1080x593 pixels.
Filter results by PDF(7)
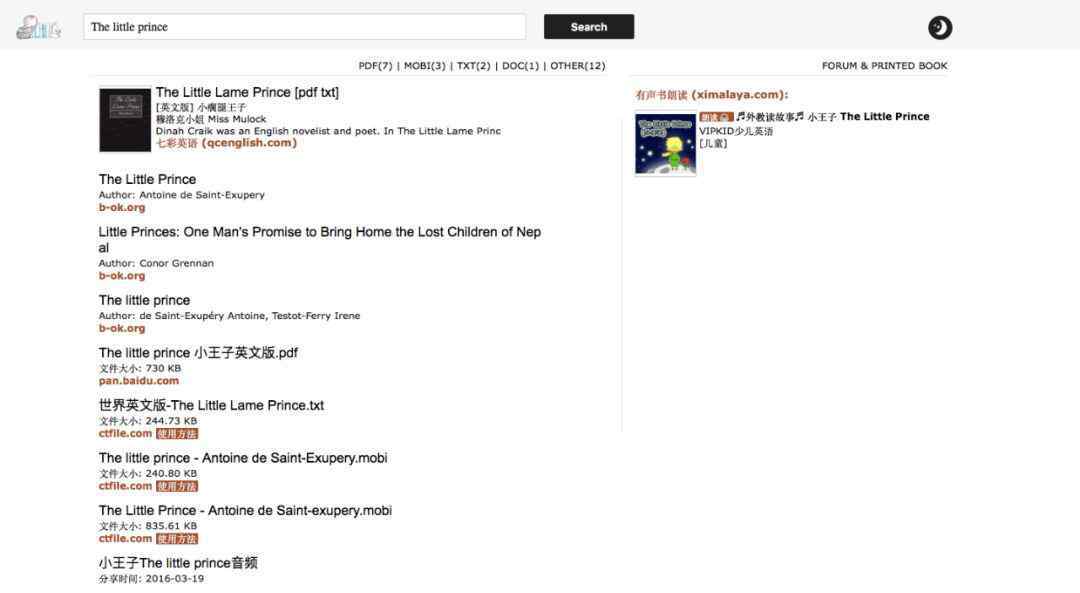tap(375, 66)
